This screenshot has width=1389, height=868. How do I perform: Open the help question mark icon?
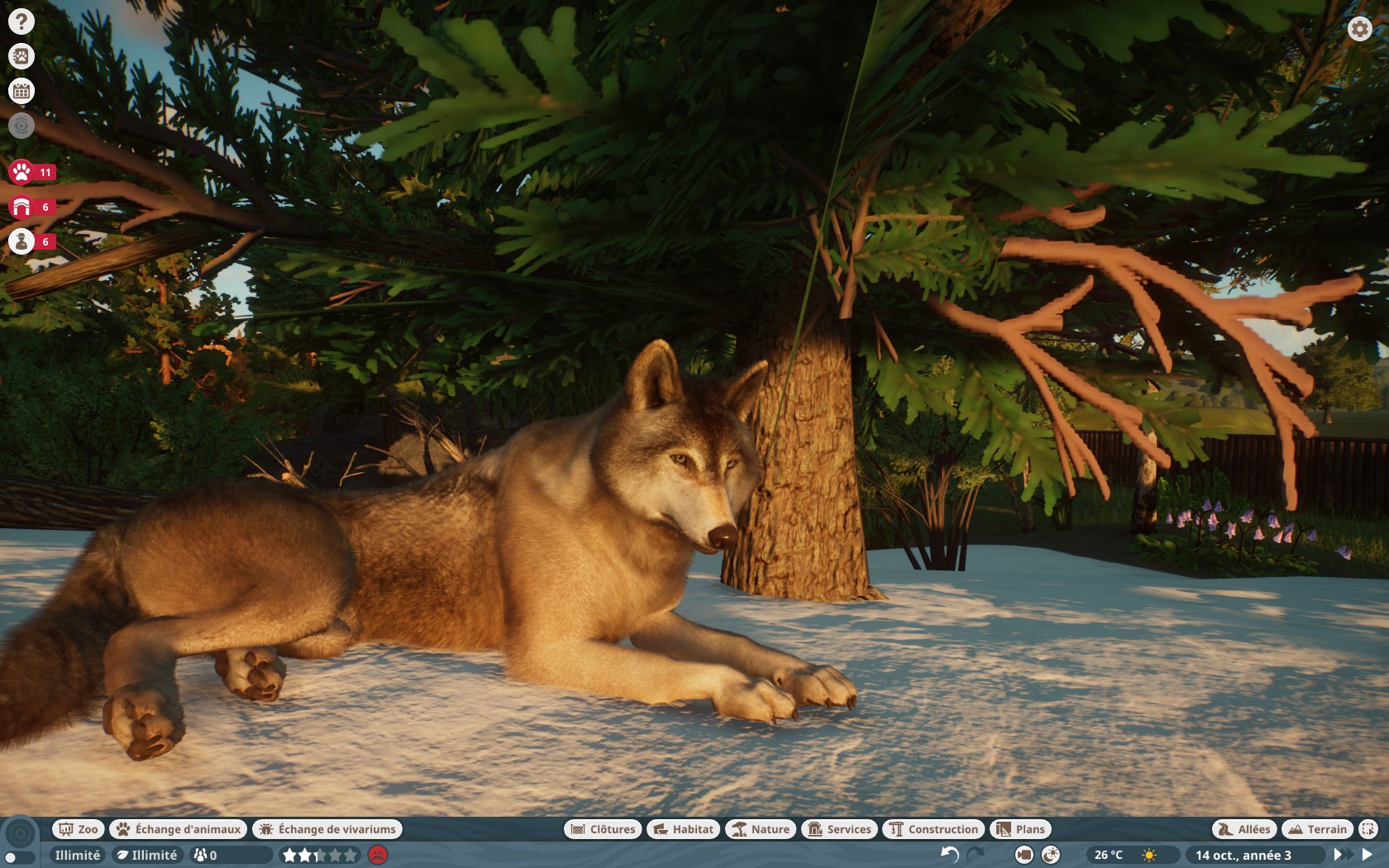click(x=21, y=21)
